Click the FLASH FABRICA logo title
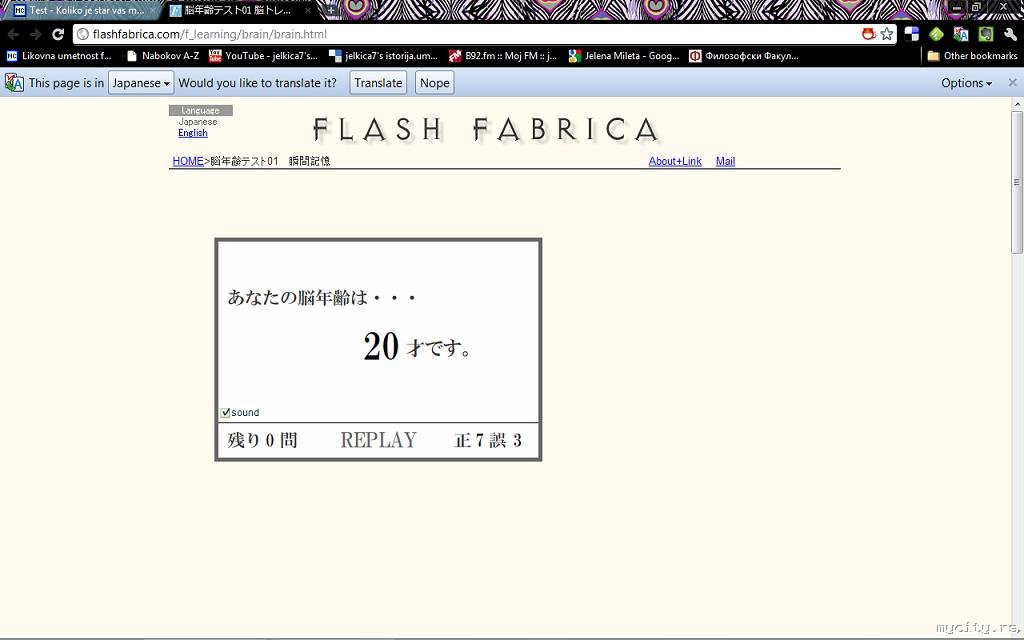 (x=486, y=129)
